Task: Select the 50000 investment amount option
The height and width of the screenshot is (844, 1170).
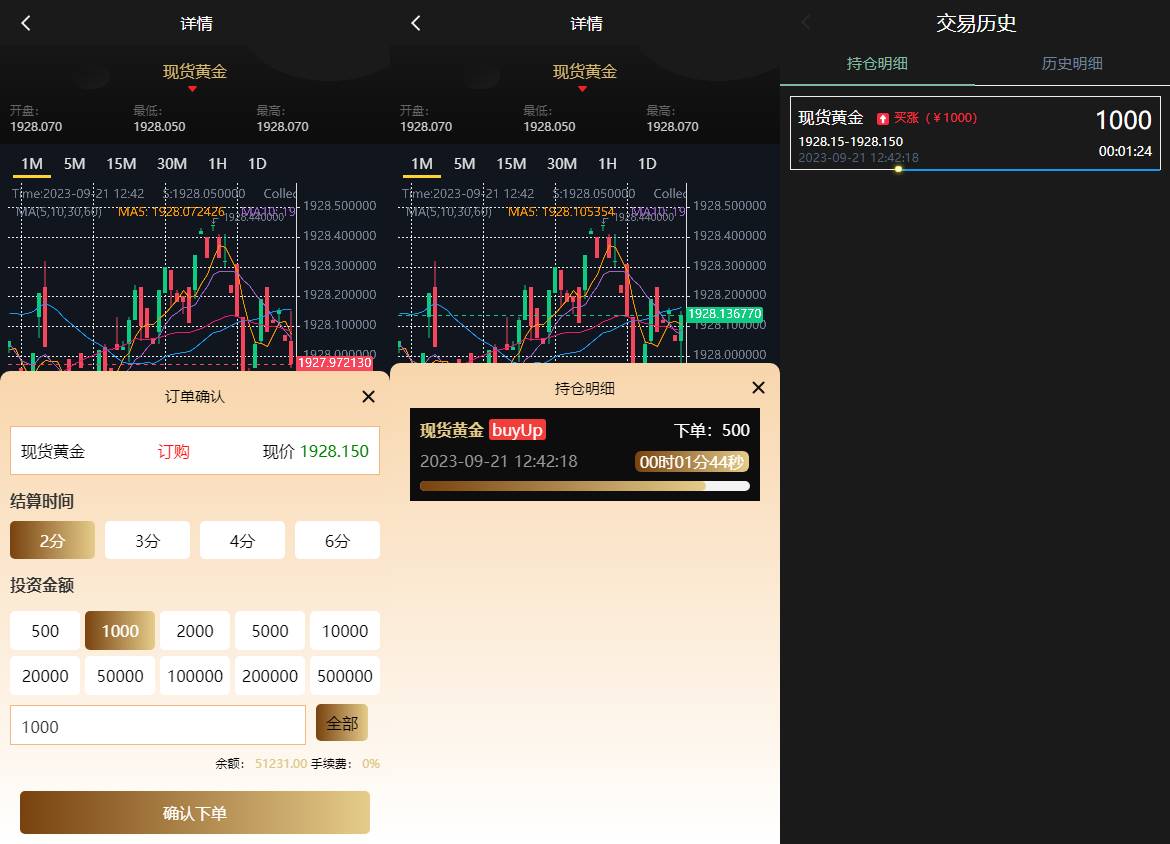Action: 119,676
